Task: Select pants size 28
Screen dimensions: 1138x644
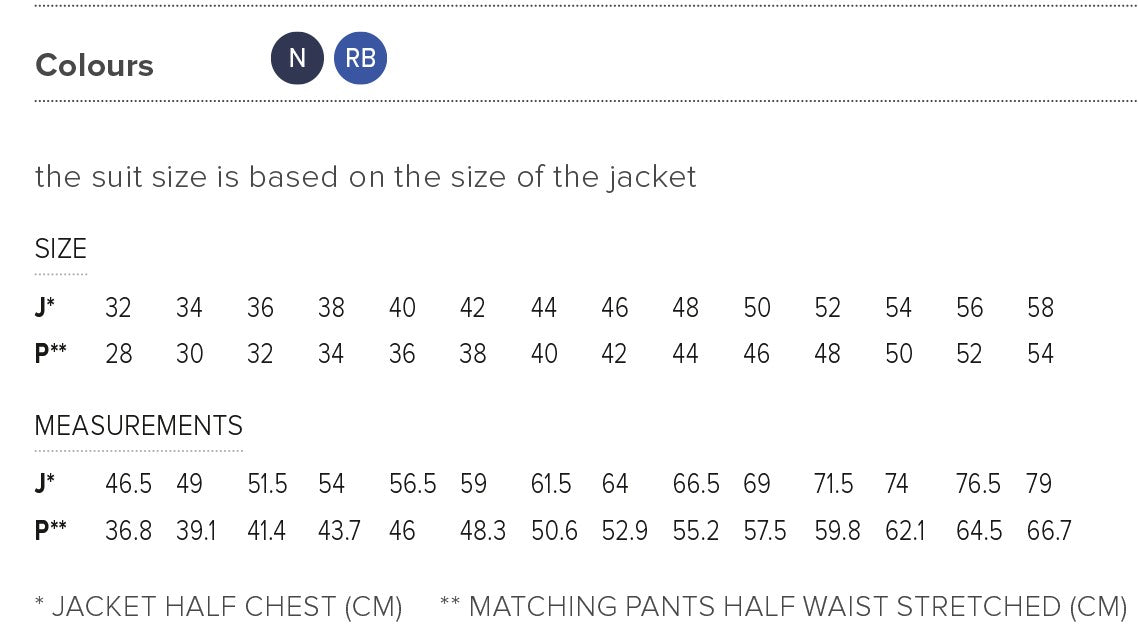Action: pos(118,354)
